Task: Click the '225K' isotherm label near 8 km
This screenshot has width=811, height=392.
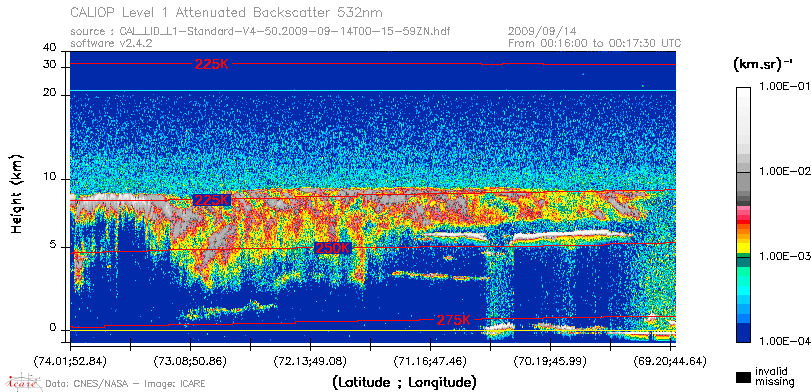Action: tap(211, 200)
